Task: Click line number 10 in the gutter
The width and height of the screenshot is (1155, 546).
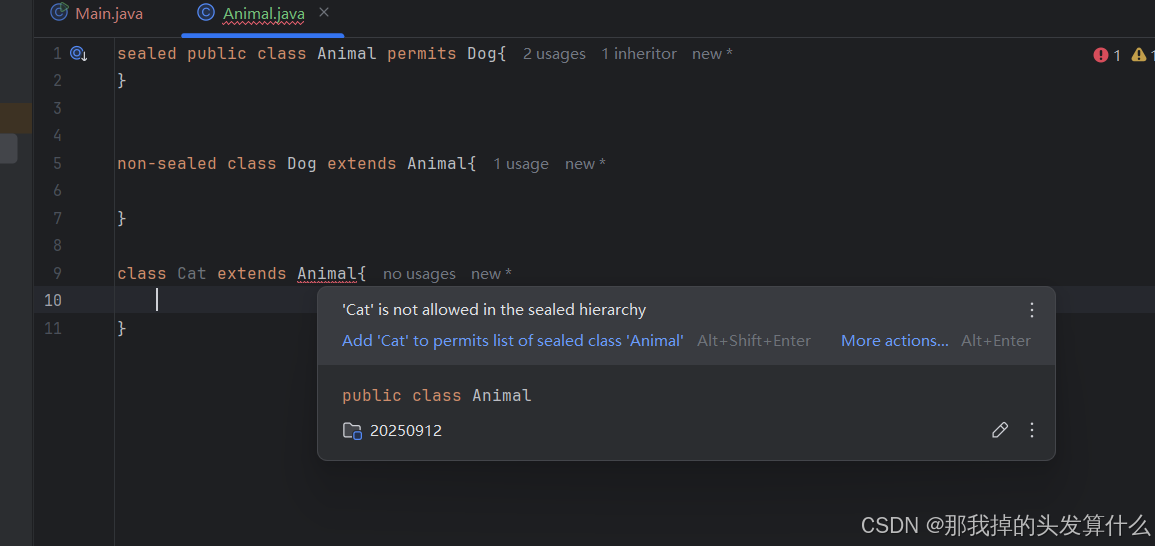Action: point(52,301)
